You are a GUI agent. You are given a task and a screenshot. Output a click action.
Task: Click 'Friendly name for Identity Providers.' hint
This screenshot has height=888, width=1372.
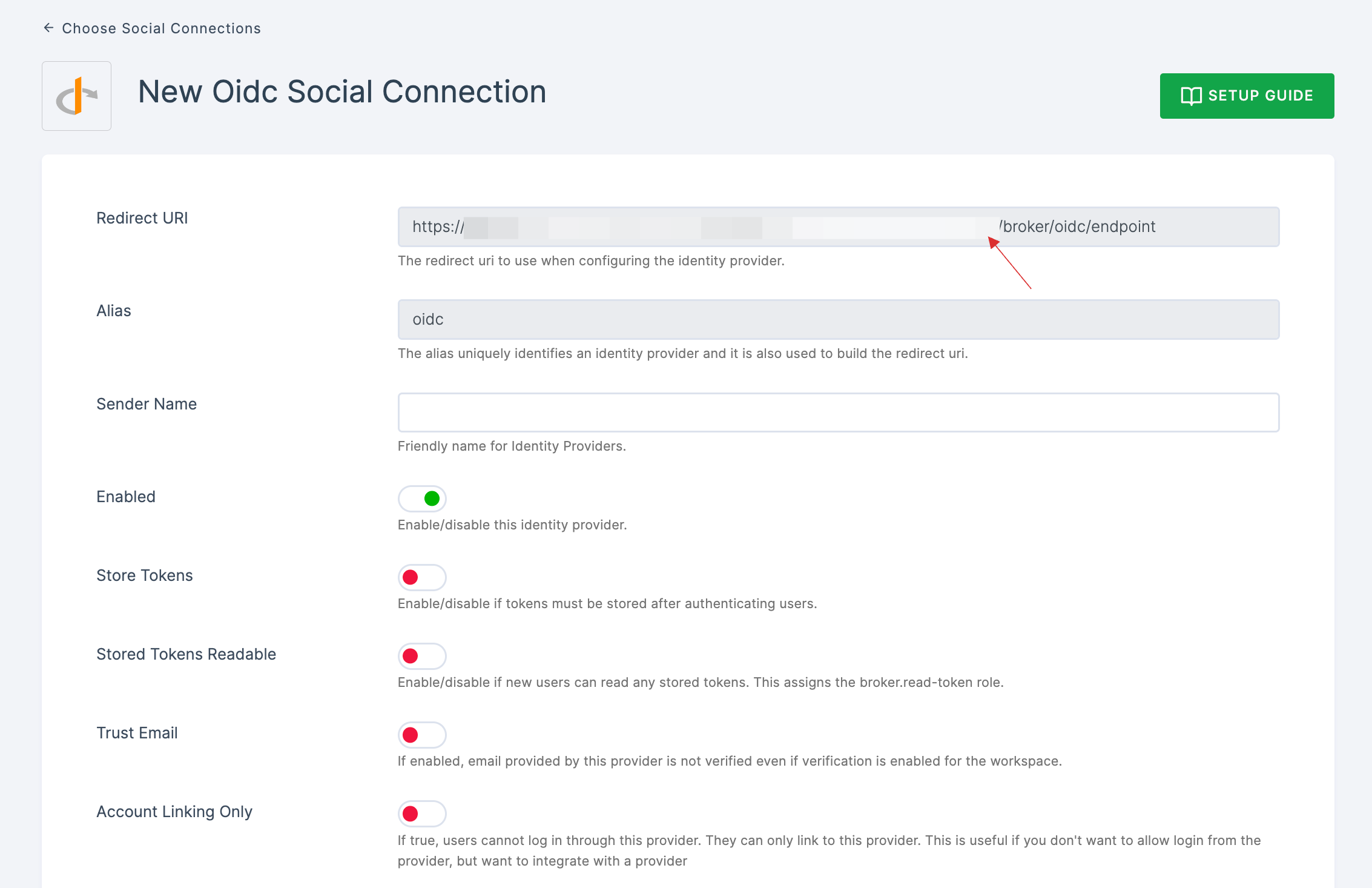[512, 446]
